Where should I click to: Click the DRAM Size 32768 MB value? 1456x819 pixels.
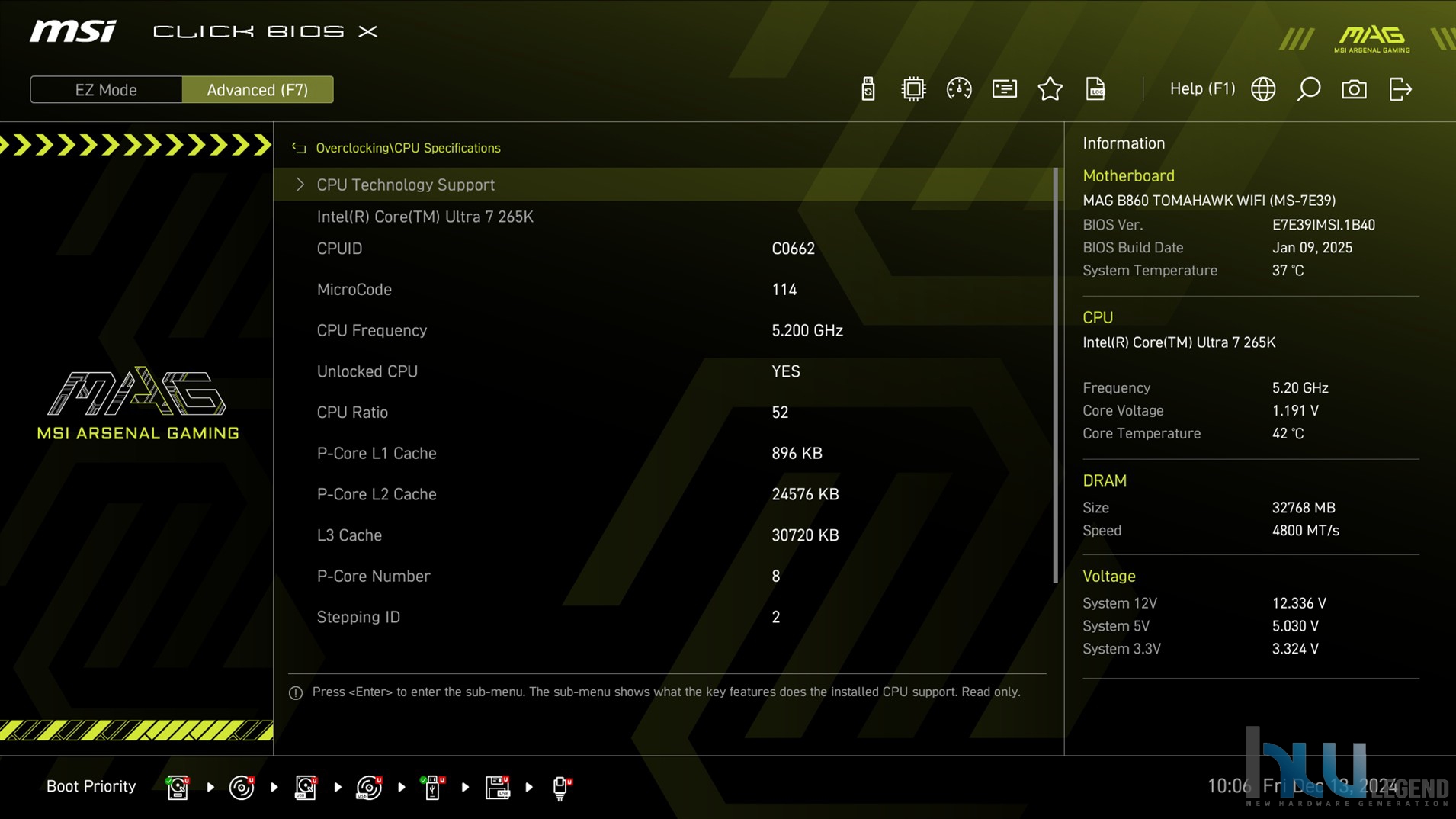click(1304, 508)
